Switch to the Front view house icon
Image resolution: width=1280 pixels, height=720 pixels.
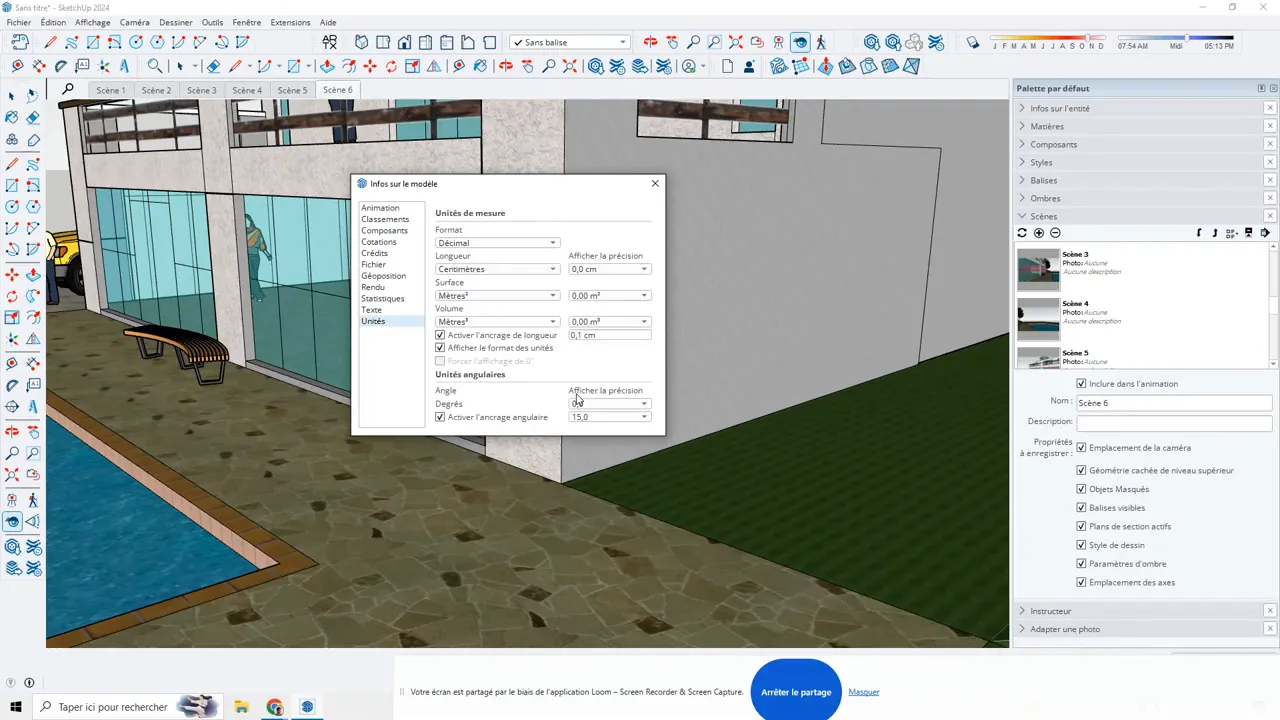(x=404, y=42)
